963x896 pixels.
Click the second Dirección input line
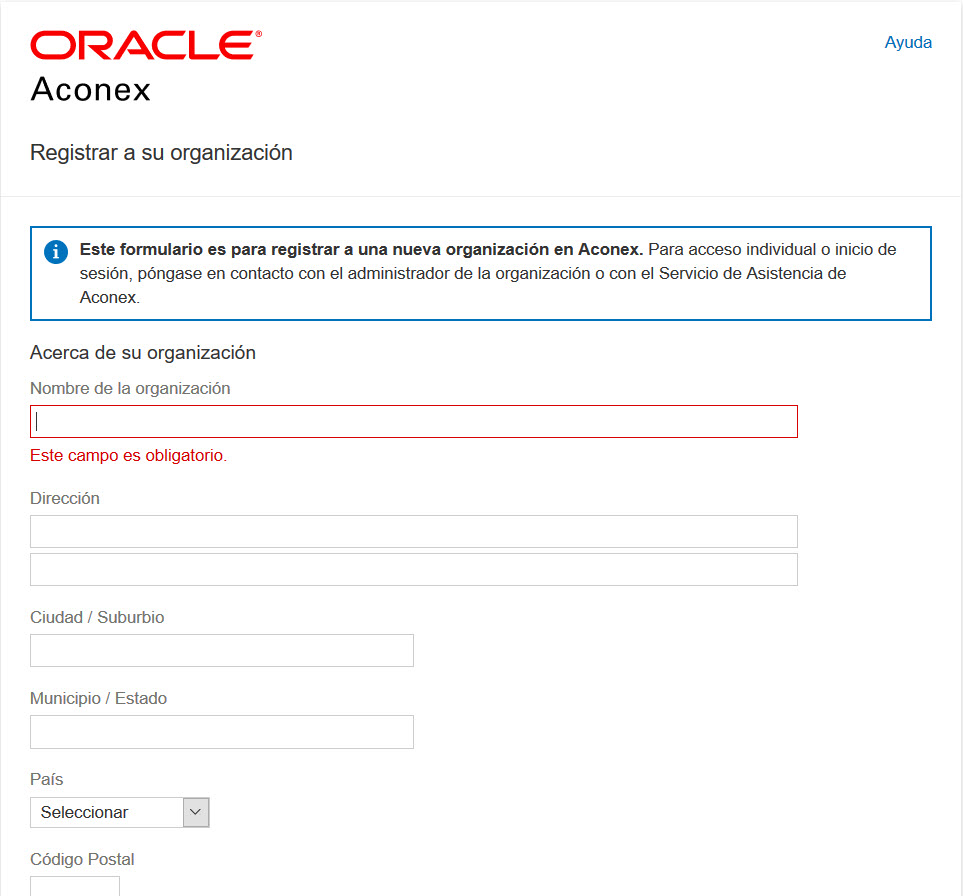coord(414,569)
